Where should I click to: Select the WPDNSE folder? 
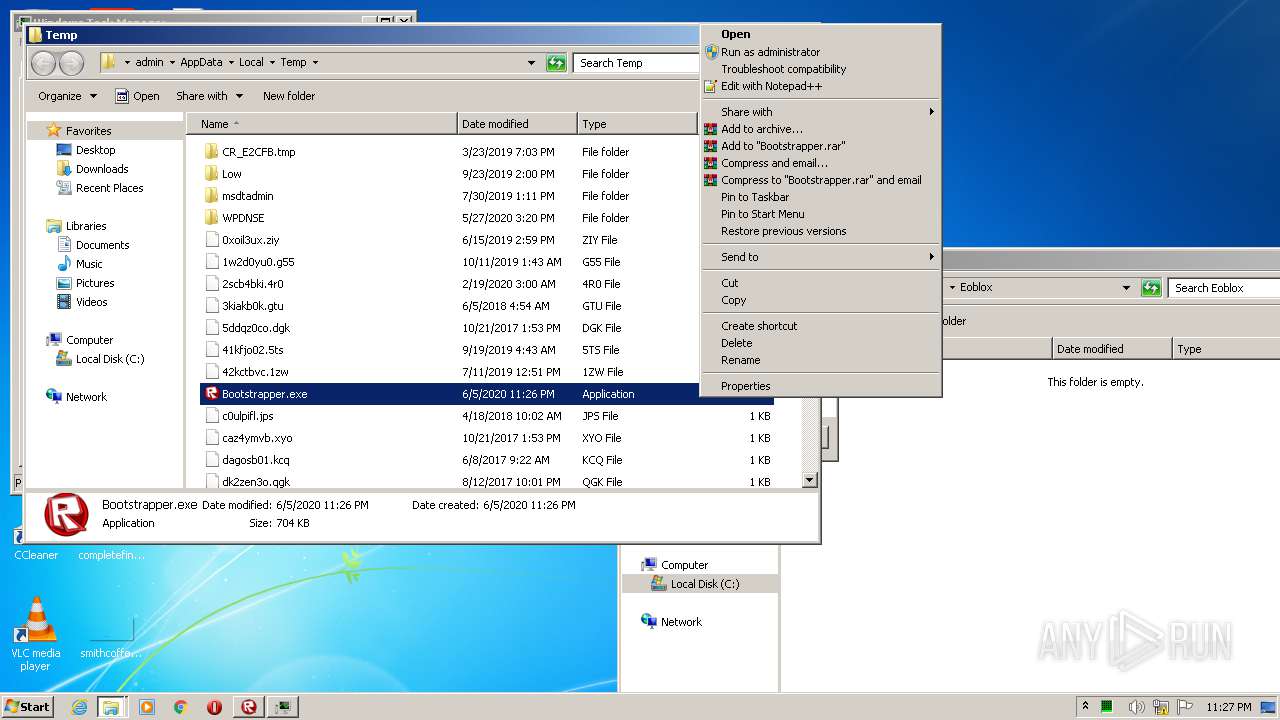tap(243, 218)
